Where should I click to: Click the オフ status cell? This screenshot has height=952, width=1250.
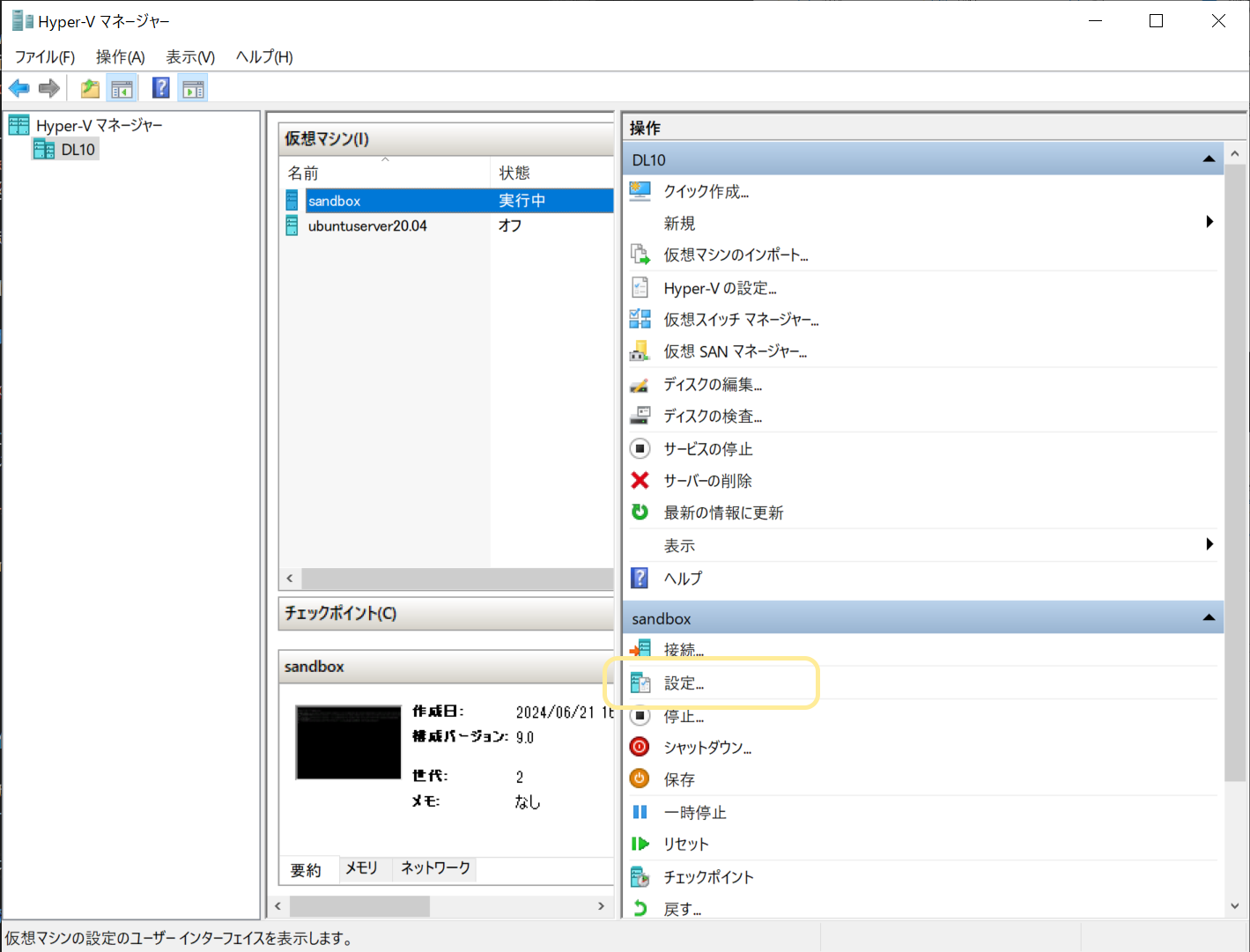point(510,225)
